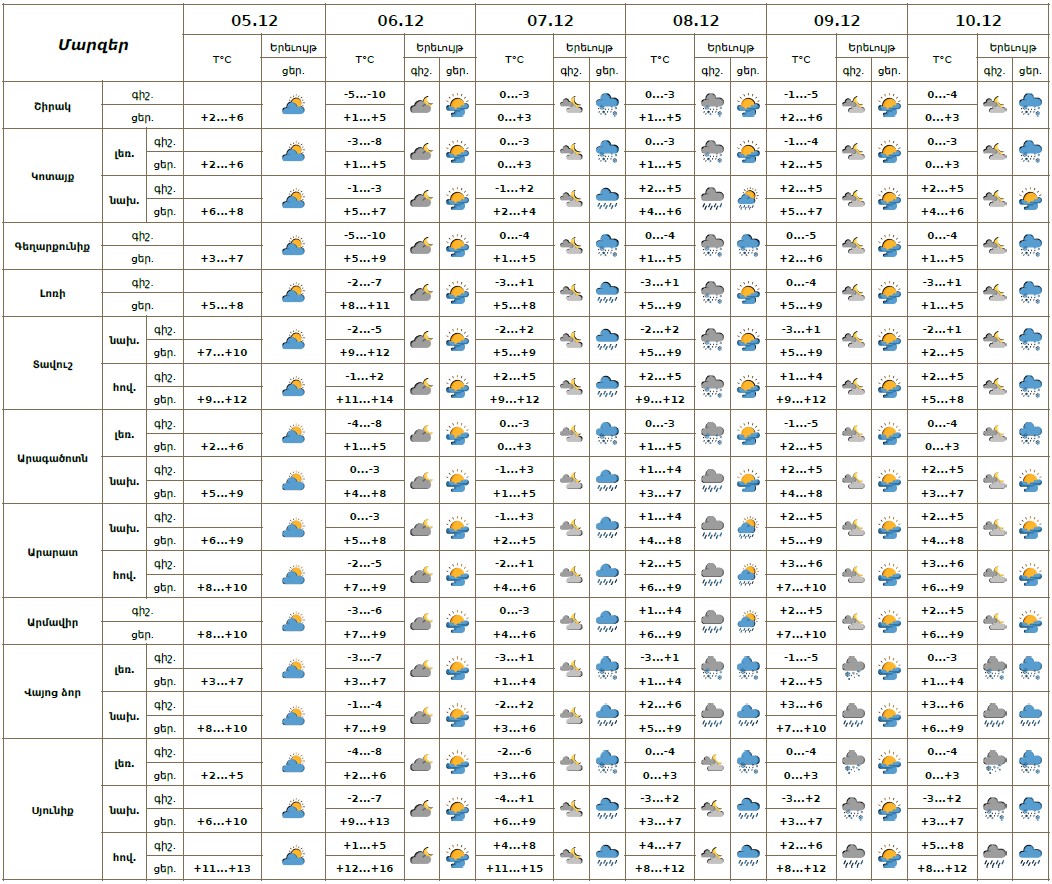This screenshot has height=884, width=1052.
Task: Click Gegharkunik's night weather icon for 06.12
Action: 421,246
